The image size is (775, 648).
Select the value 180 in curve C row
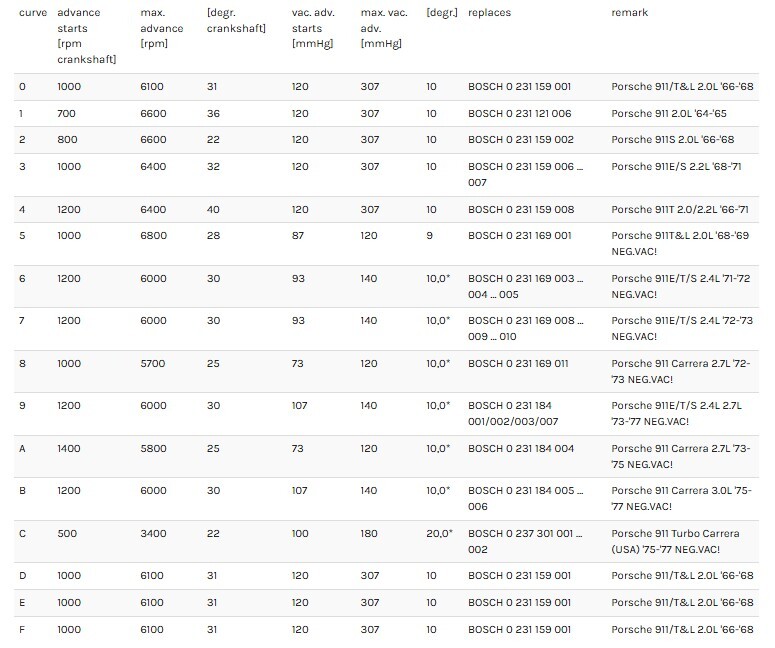tap(369, 534)
